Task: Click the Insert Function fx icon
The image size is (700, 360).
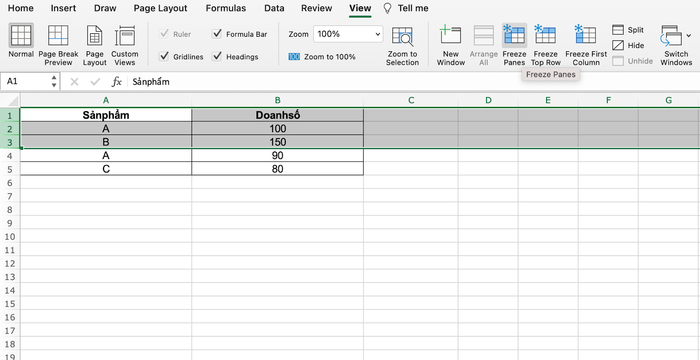Action: (x=117, y=82)
